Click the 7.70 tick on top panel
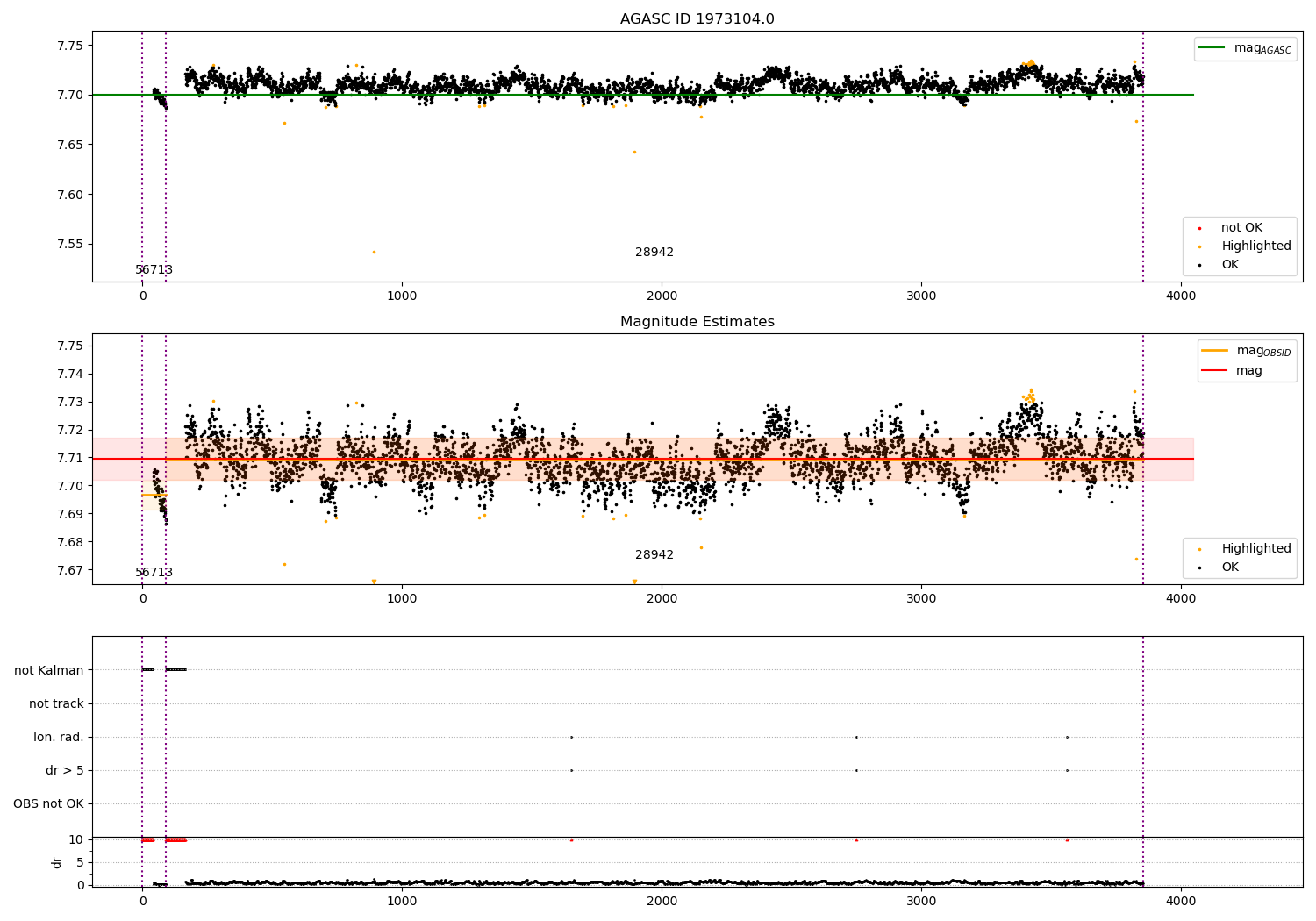Screen dimensions: 1316x921 68,95
